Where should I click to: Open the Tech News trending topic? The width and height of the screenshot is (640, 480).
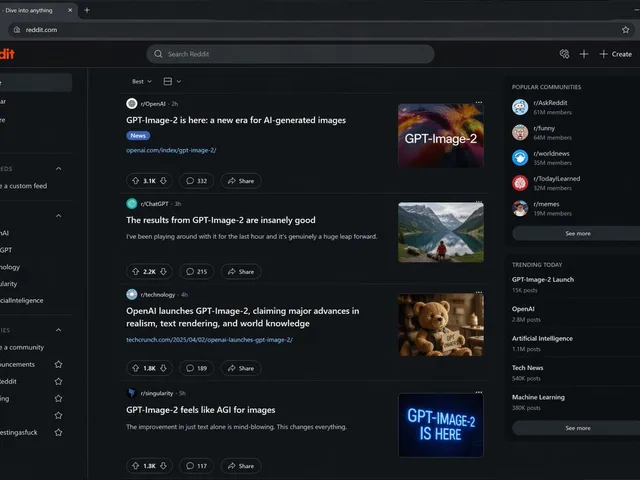tap(527, 368)
